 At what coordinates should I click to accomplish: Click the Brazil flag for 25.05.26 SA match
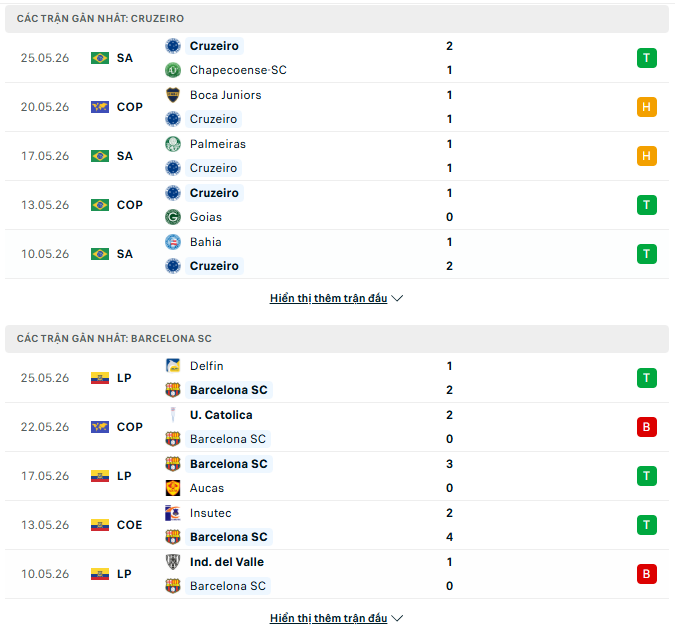coord(100,58)
